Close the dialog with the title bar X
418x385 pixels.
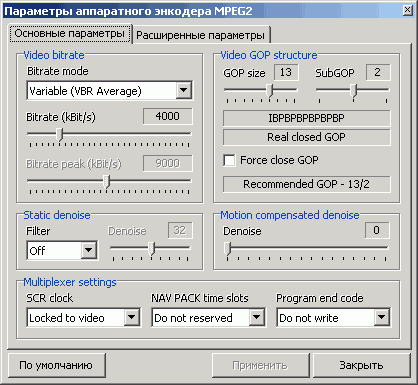tap(408, 11)
